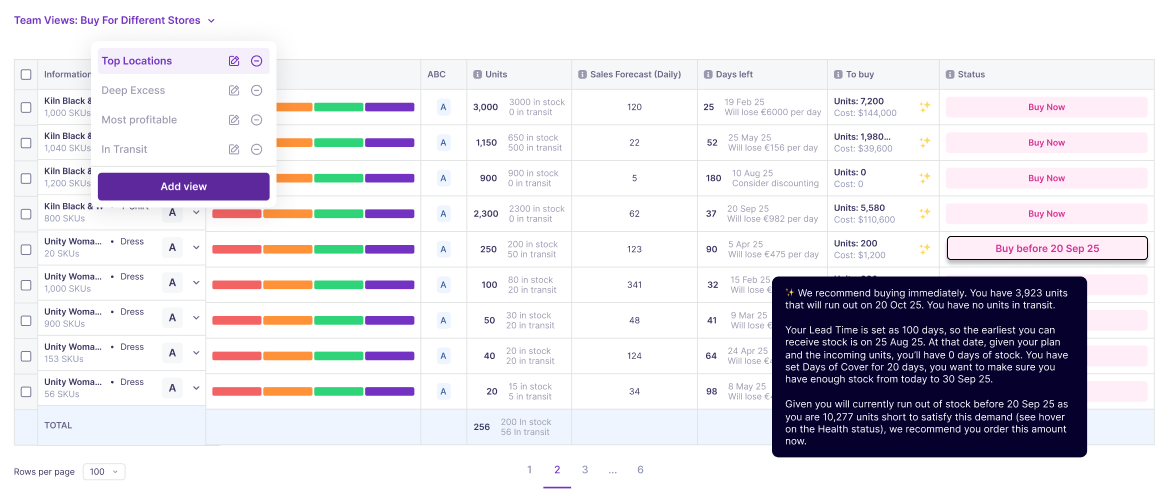Expand chevron in the Unity Dress 56 SKUs row
Viewport: 1174px width, 489px height.
196,387
